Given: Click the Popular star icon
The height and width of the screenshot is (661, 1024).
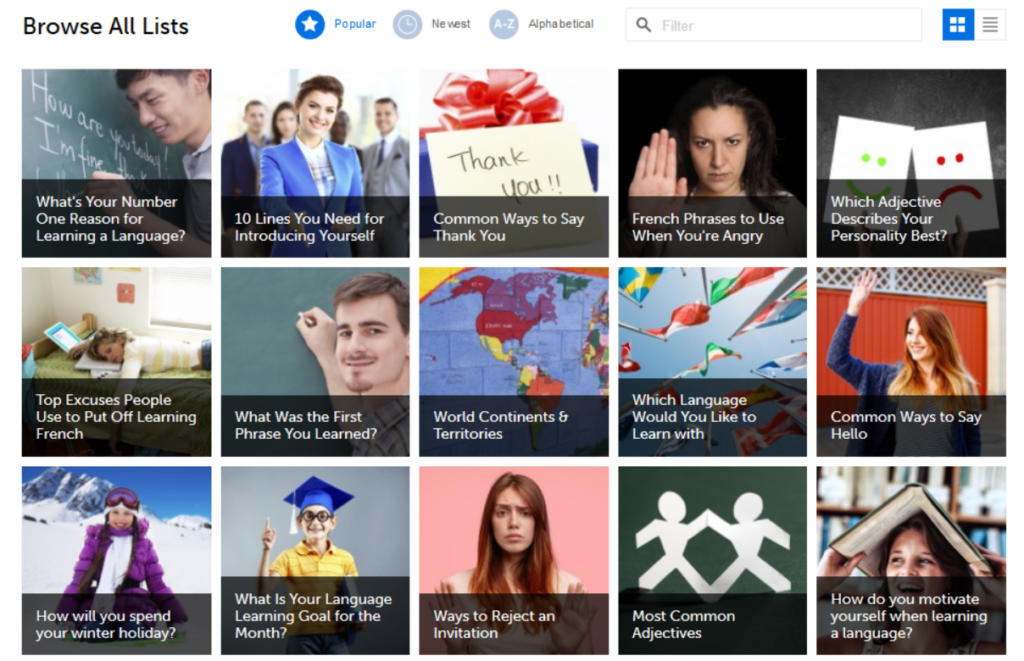Looking at the screenshot, I should click(x=310, y=25).
